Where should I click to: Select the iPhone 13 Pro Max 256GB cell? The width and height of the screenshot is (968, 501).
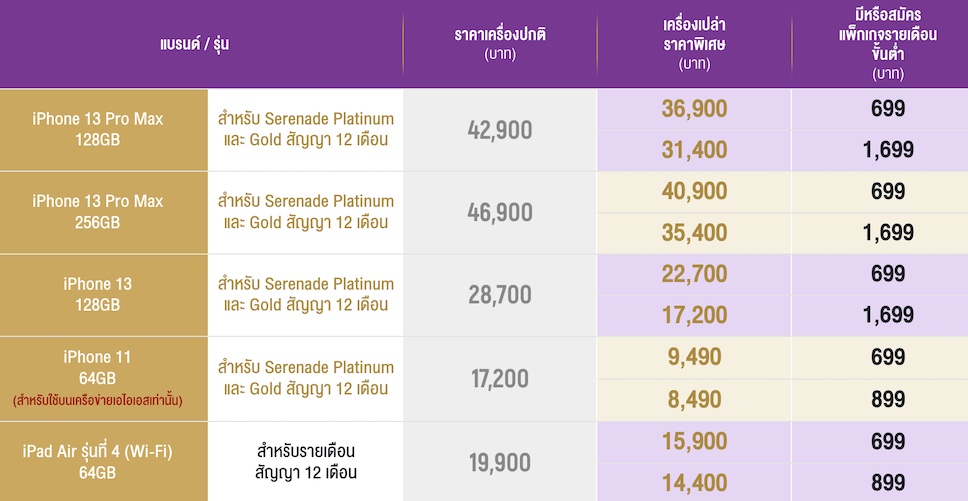tap(97, 212)
